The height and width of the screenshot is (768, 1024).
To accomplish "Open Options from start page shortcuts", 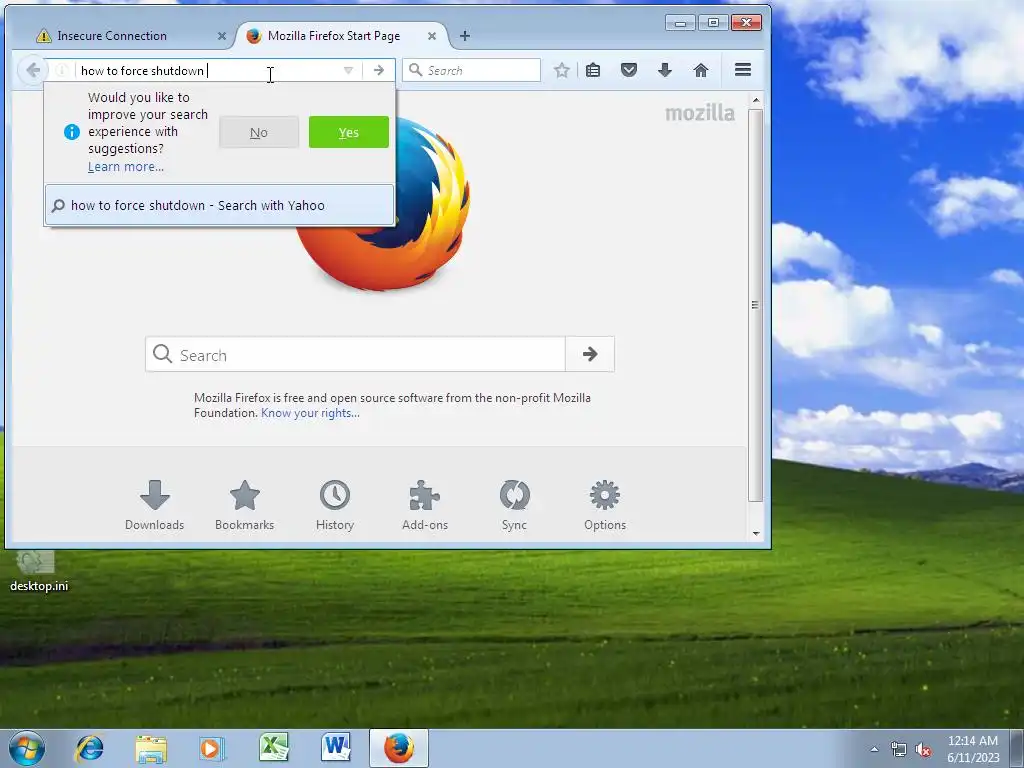I will 605,505.
